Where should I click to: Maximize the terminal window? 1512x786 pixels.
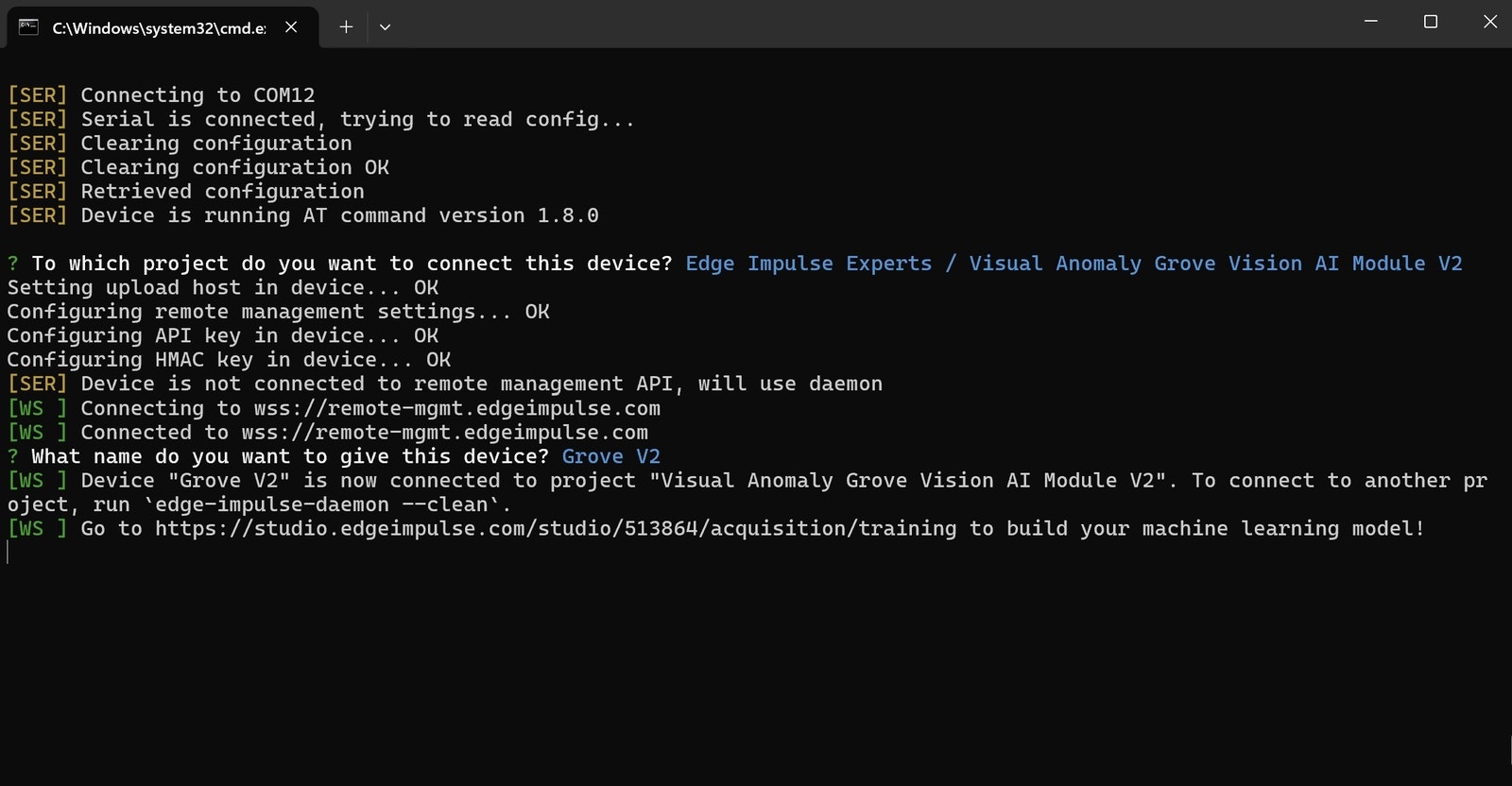coord(1431,22)
